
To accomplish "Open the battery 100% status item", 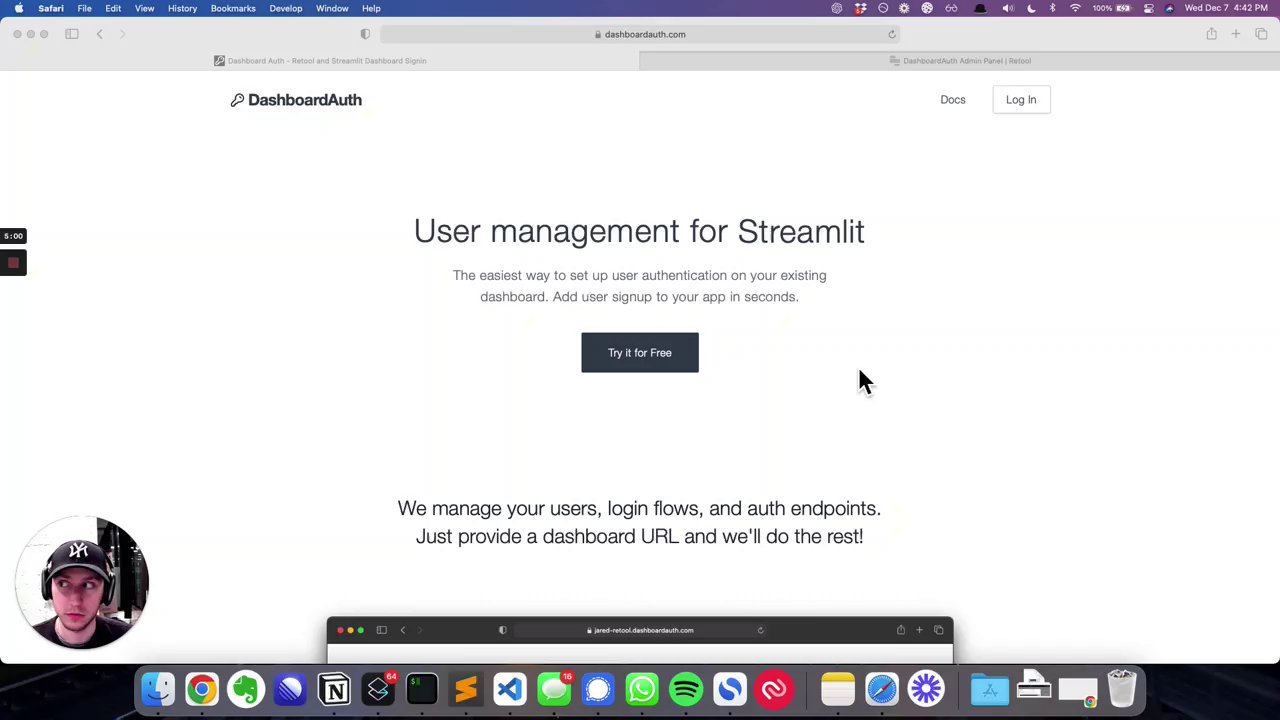I will coord(1113,8).
